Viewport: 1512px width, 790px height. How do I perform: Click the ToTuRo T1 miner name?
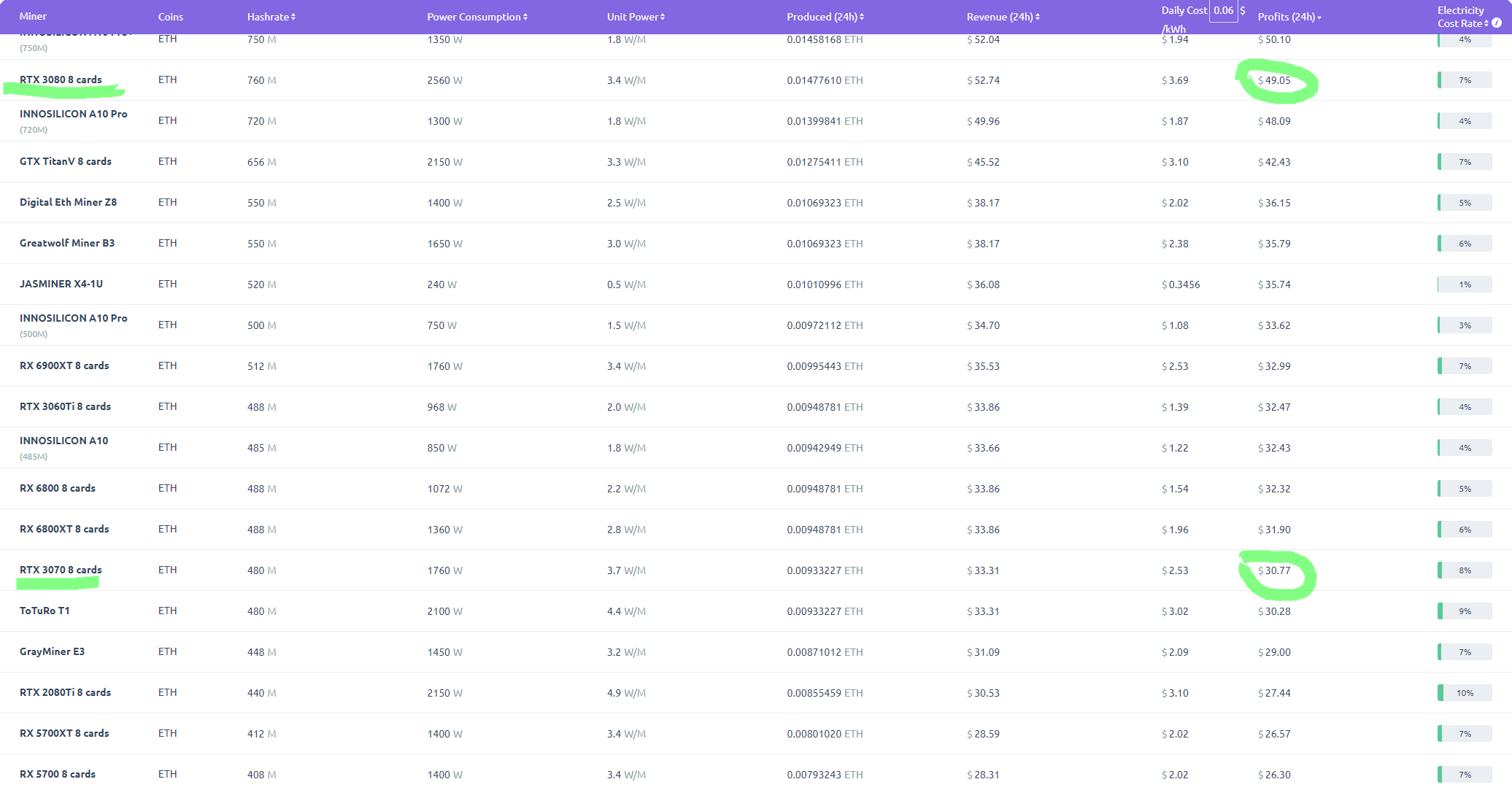45,611
